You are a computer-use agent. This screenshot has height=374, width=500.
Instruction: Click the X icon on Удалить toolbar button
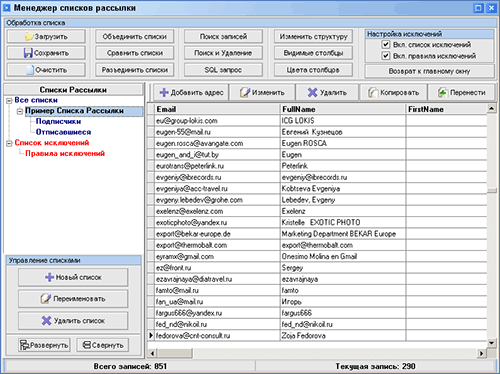coord(312,92)
